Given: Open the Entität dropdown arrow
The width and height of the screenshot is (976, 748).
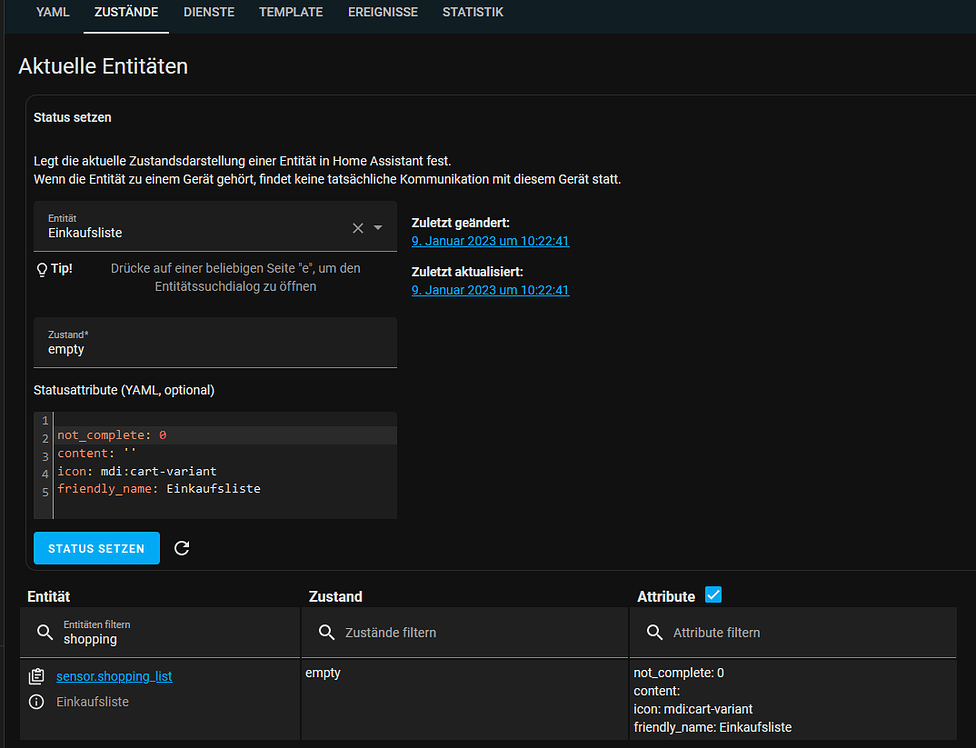Looking at the screenshot, I should pyautogui.click(x=378, y=228).
